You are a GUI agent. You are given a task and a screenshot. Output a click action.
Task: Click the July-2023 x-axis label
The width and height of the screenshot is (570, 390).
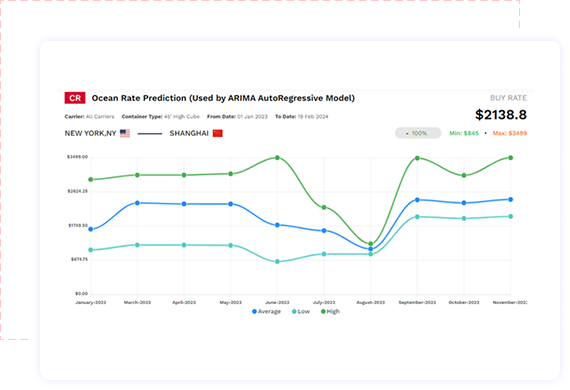pos(324,302)
